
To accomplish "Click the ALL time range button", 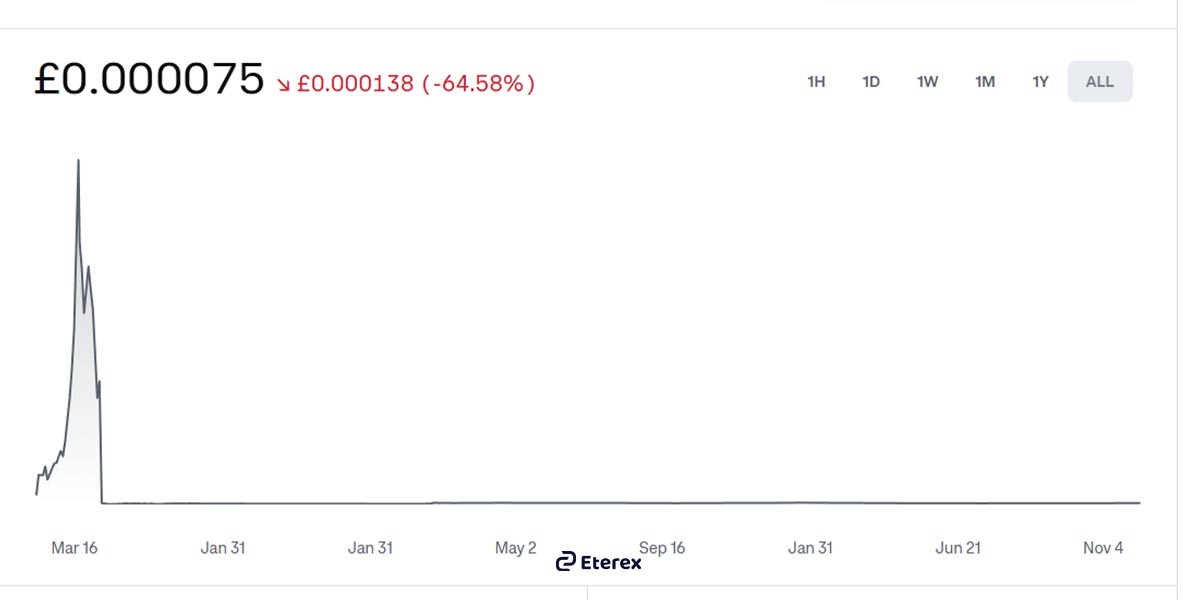I will pos(1099,82).
